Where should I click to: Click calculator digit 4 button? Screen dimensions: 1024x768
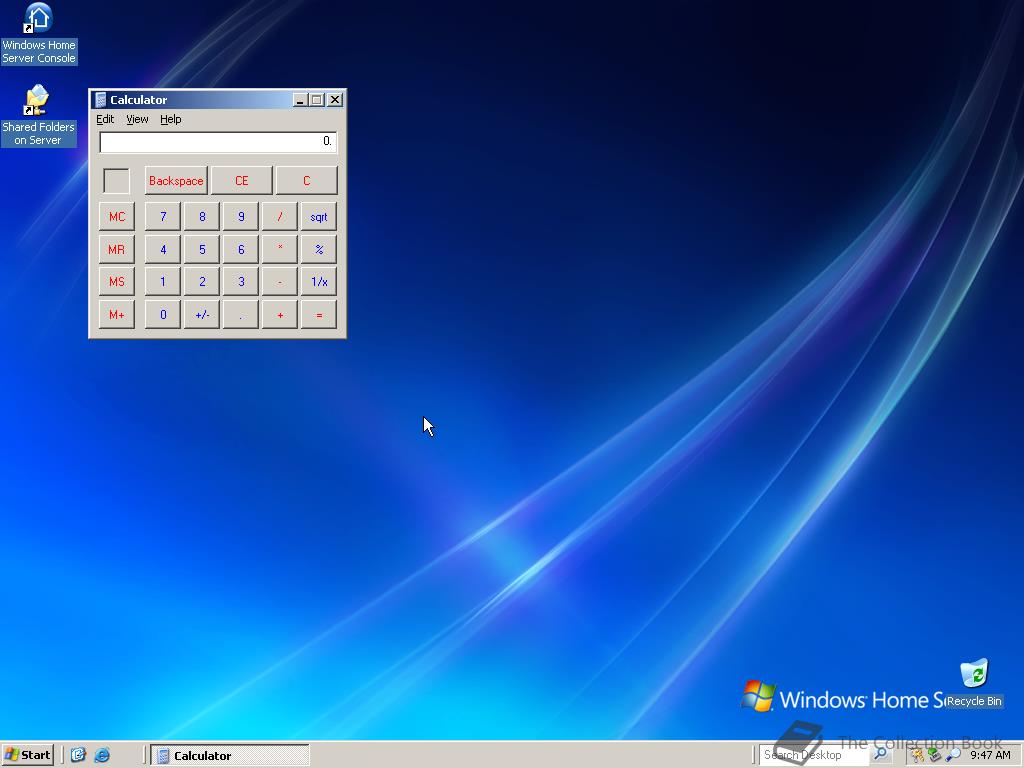pyautogui.click(x=163, y=249)
